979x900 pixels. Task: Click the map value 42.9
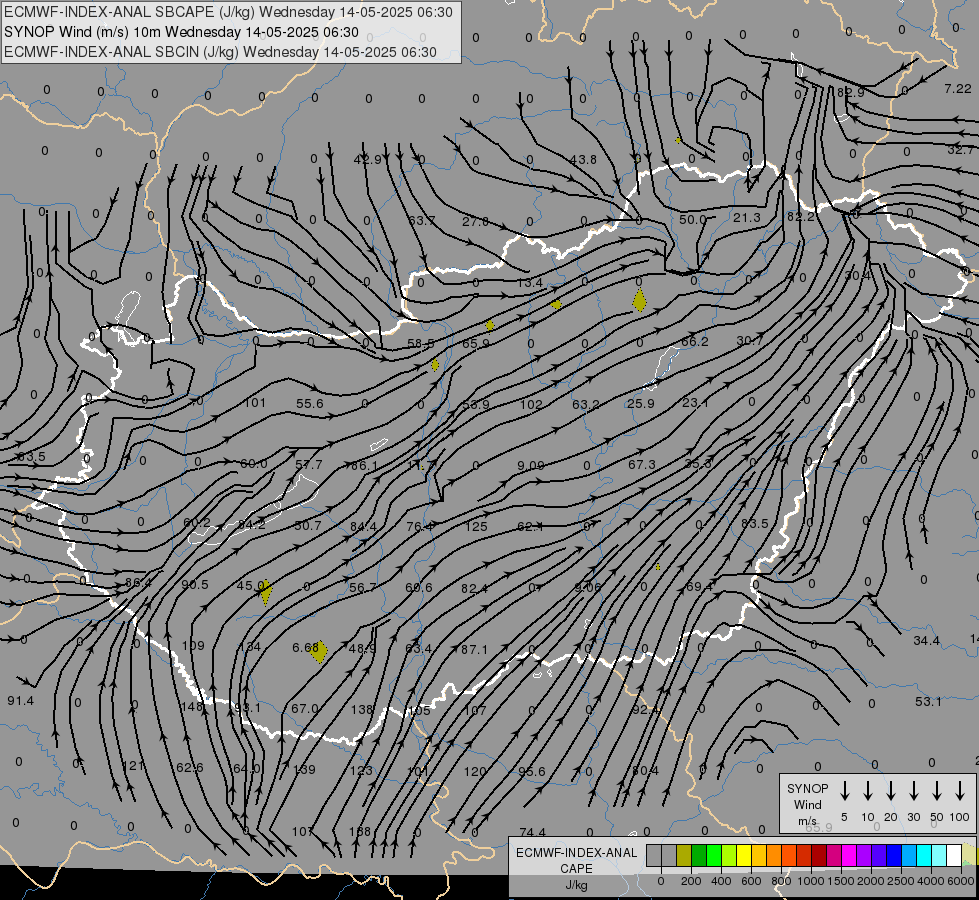coord(367,159)
